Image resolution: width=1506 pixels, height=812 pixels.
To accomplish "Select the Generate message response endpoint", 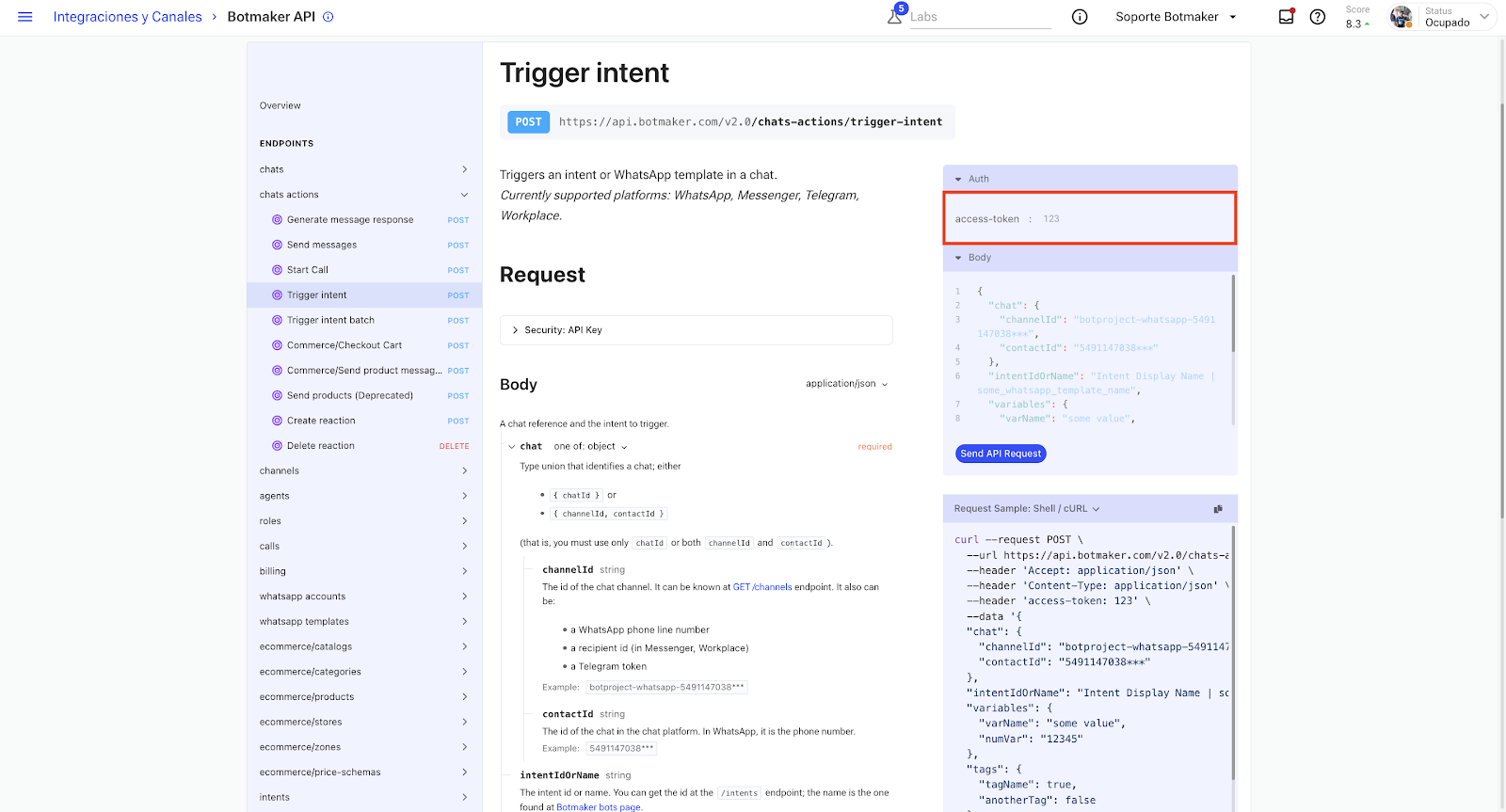I will (x=364, y=220).
